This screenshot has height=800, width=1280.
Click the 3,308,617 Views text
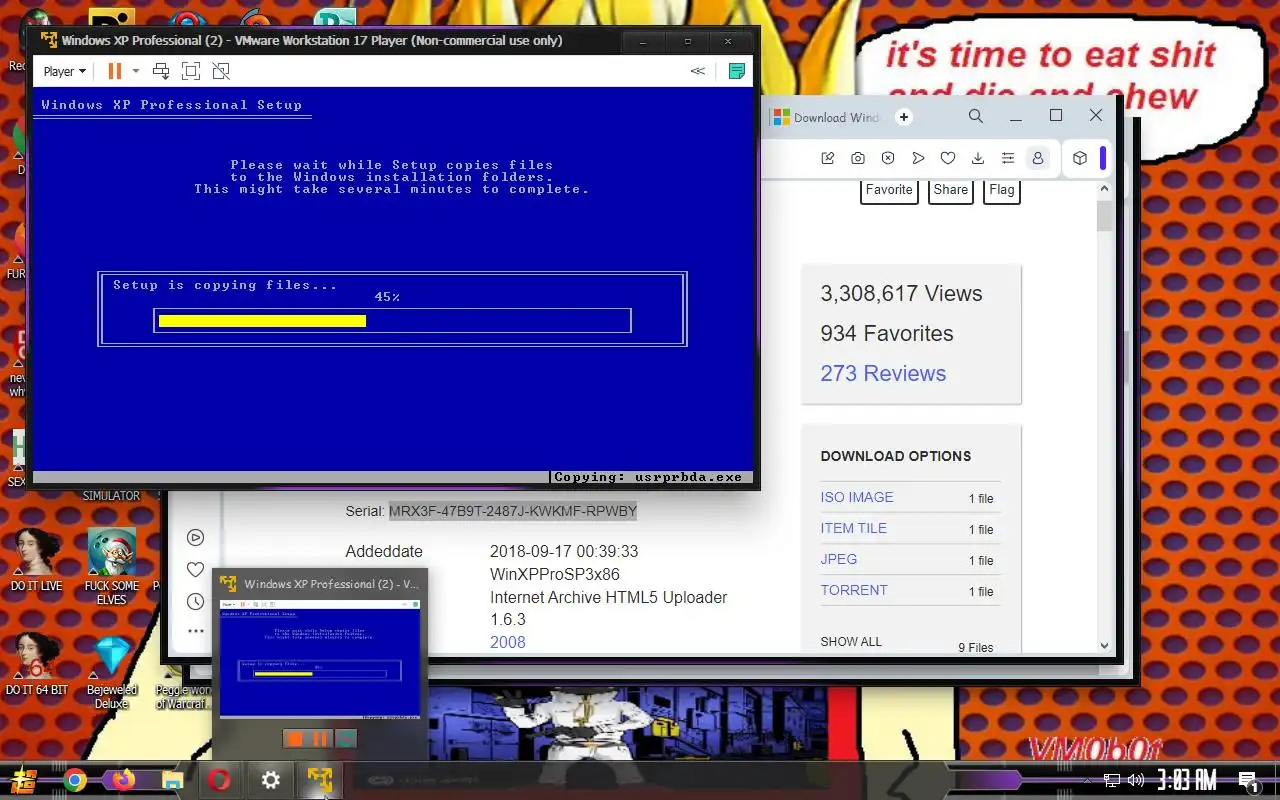point(901,293)
